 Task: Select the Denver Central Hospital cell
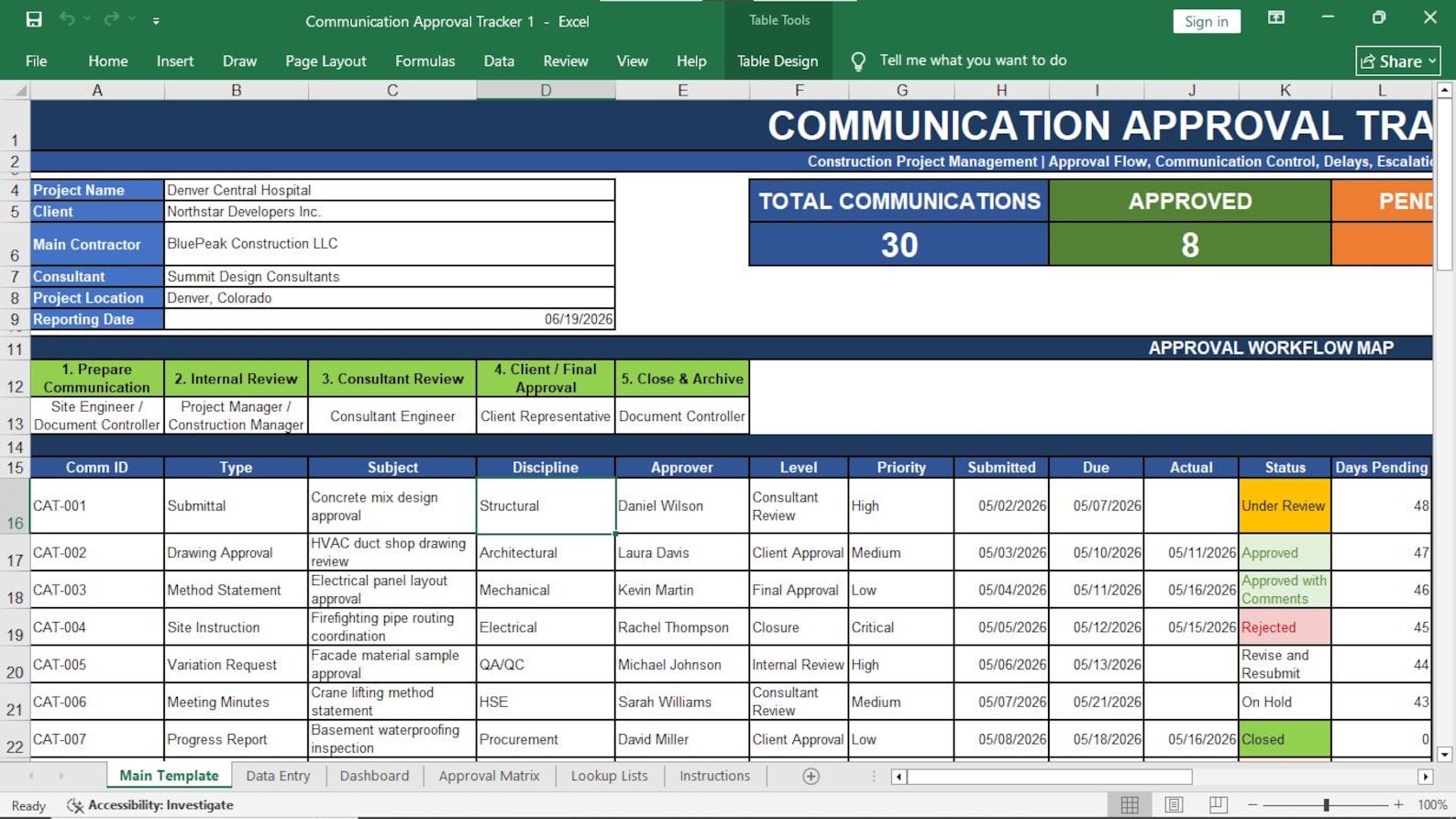point(390,190)
